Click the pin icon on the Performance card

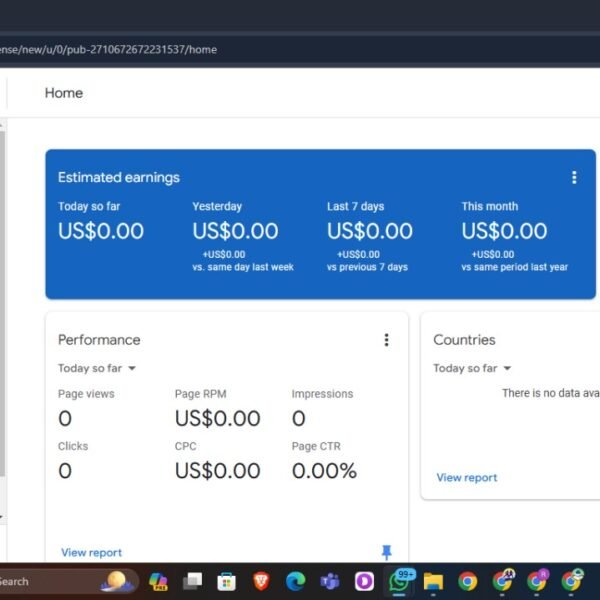pos(386,552)
